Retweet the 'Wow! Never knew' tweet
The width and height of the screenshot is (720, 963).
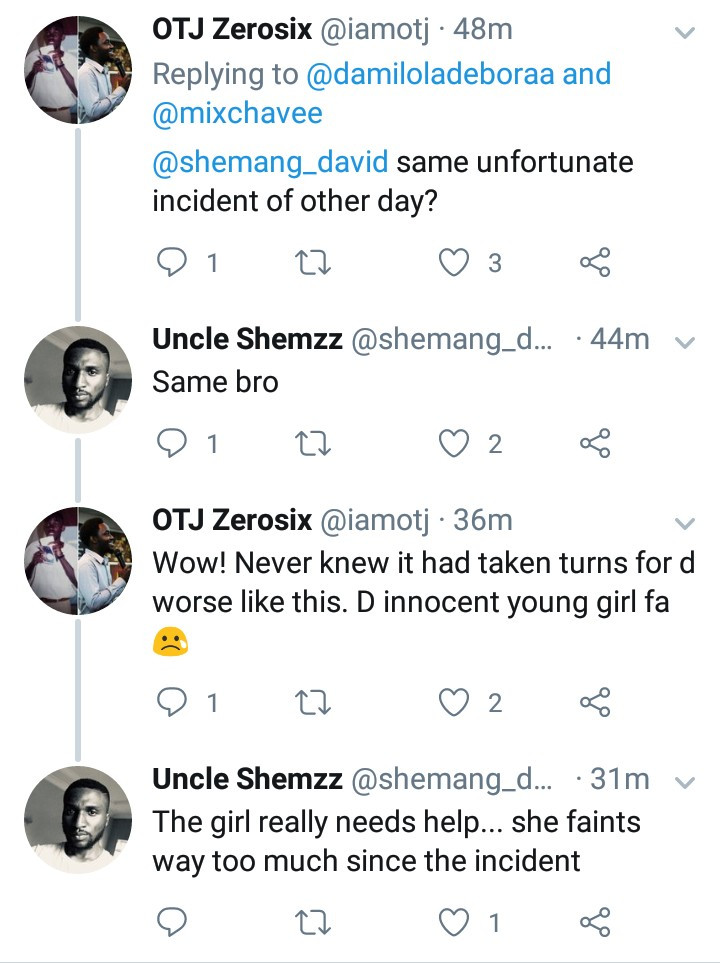click(x=315, y=703)
